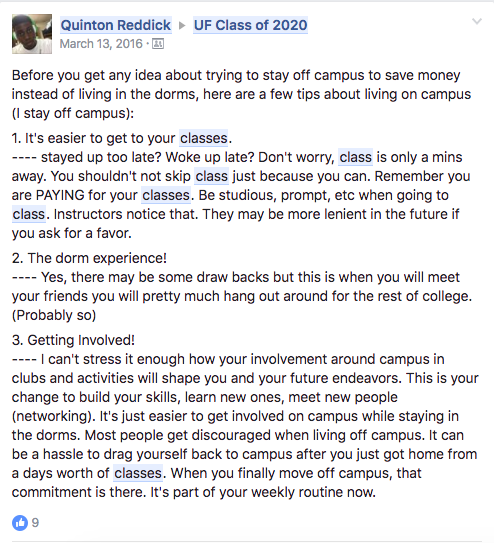The height and width of the screenshot is (543, 494).
Task: Click highlighted "class" before "Instructors notice"
Action: (x=29, y=214)
